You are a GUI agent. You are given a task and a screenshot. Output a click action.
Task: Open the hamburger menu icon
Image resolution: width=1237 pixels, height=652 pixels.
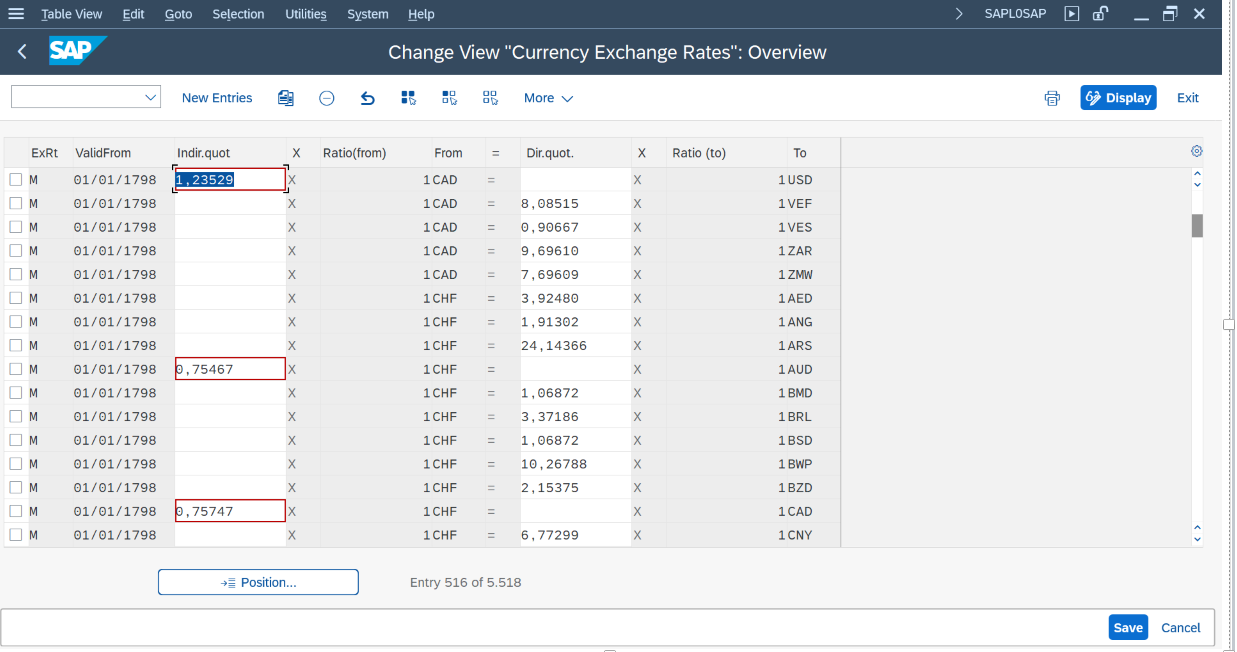(16, 14)
